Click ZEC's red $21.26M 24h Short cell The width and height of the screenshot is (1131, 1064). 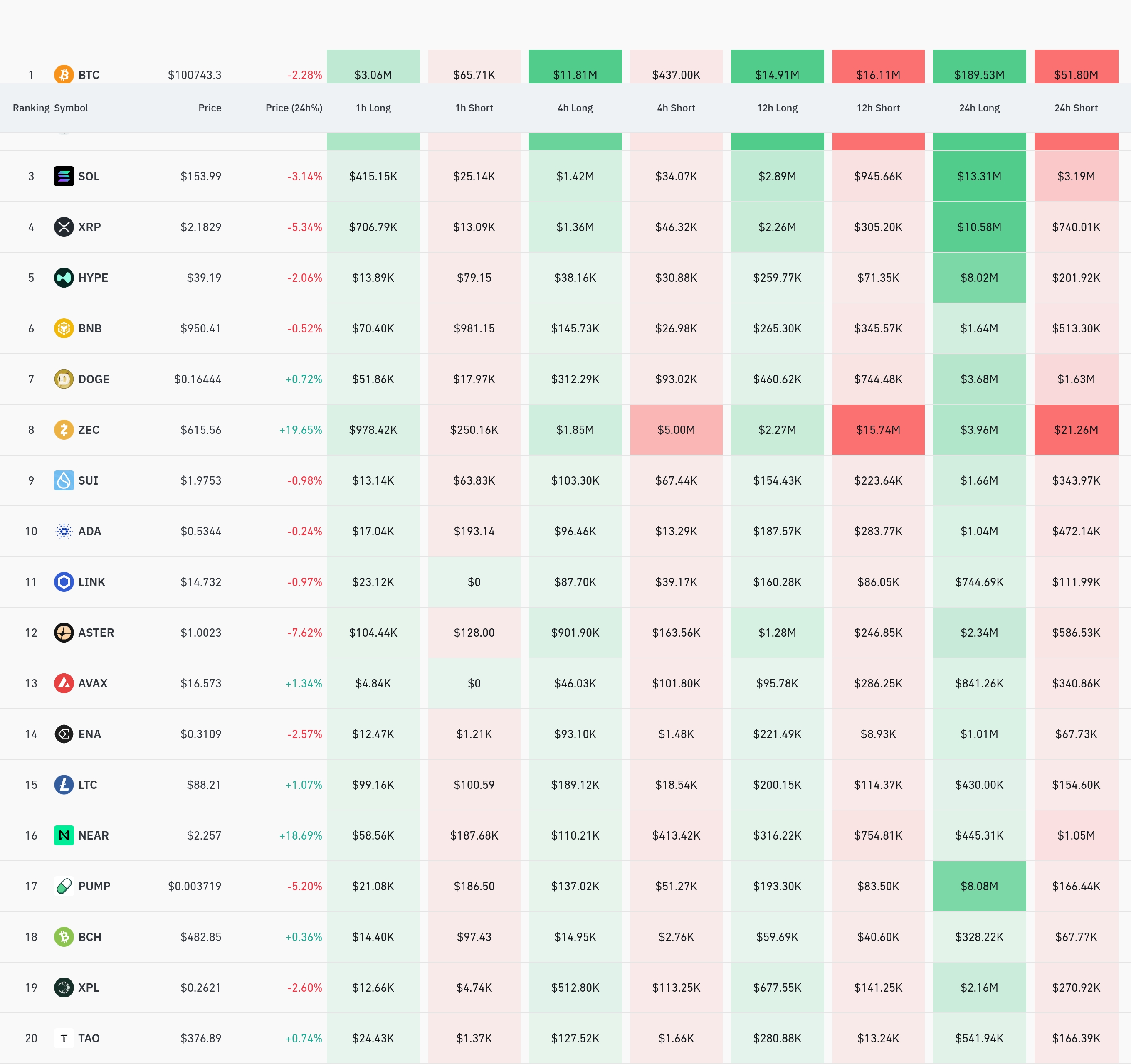click(1076, 430)
